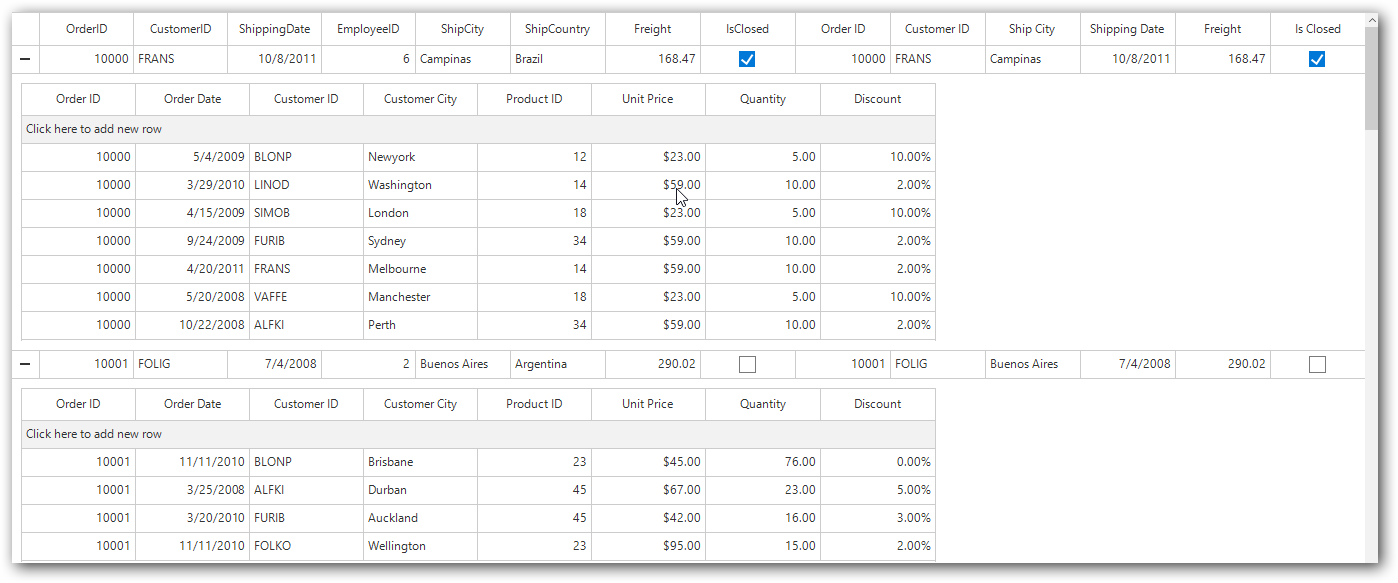Collapse the order 10000 detail view

click(x=24, y=59)
